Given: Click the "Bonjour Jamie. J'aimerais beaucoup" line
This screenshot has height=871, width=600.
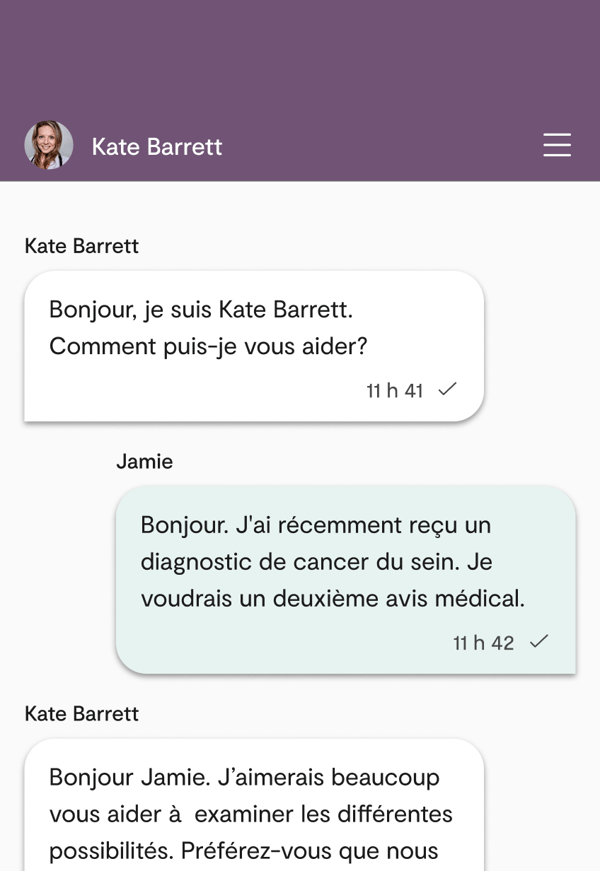Looking at the screenshot, I should tap(244, 777).
